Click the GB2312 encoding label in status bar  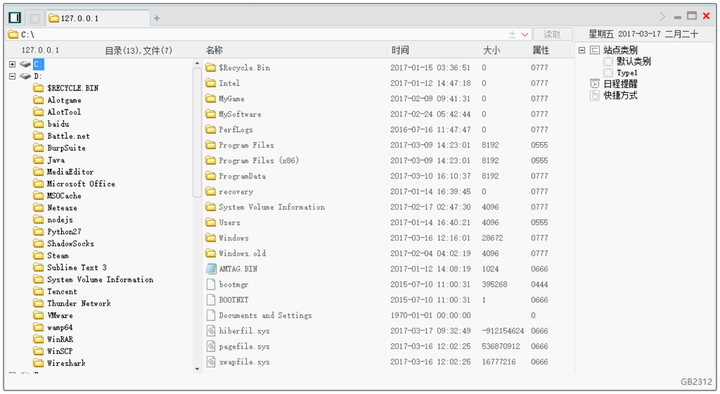[696, 382]
